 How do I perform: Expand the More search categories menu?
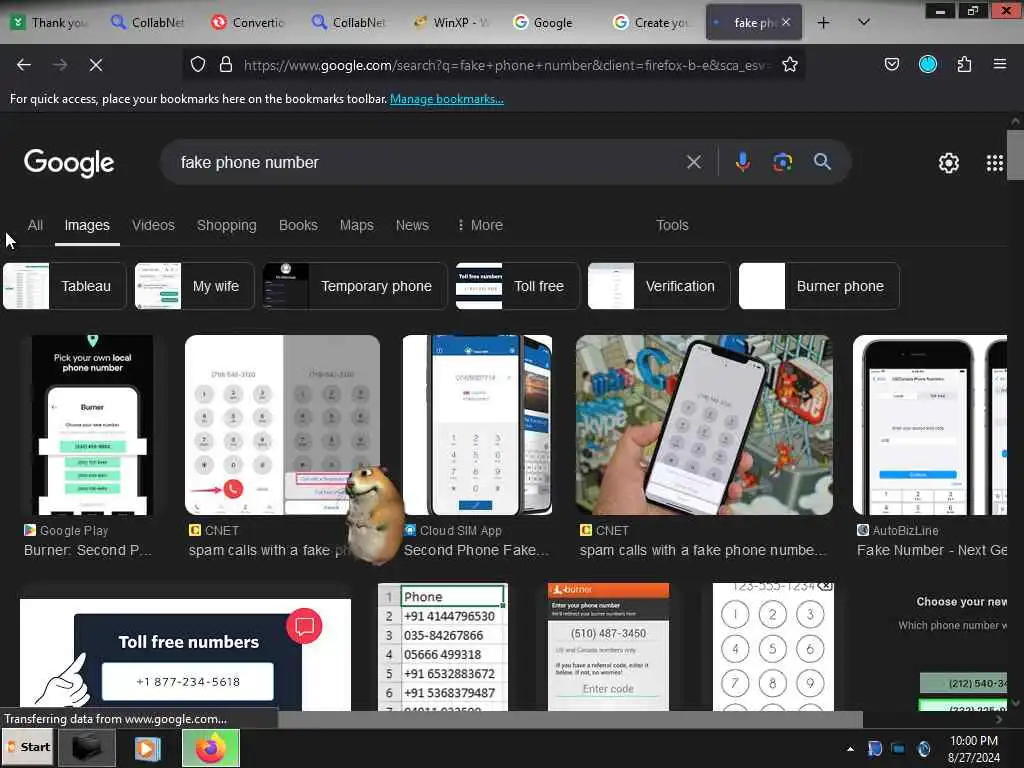click(x=480, y=225)
